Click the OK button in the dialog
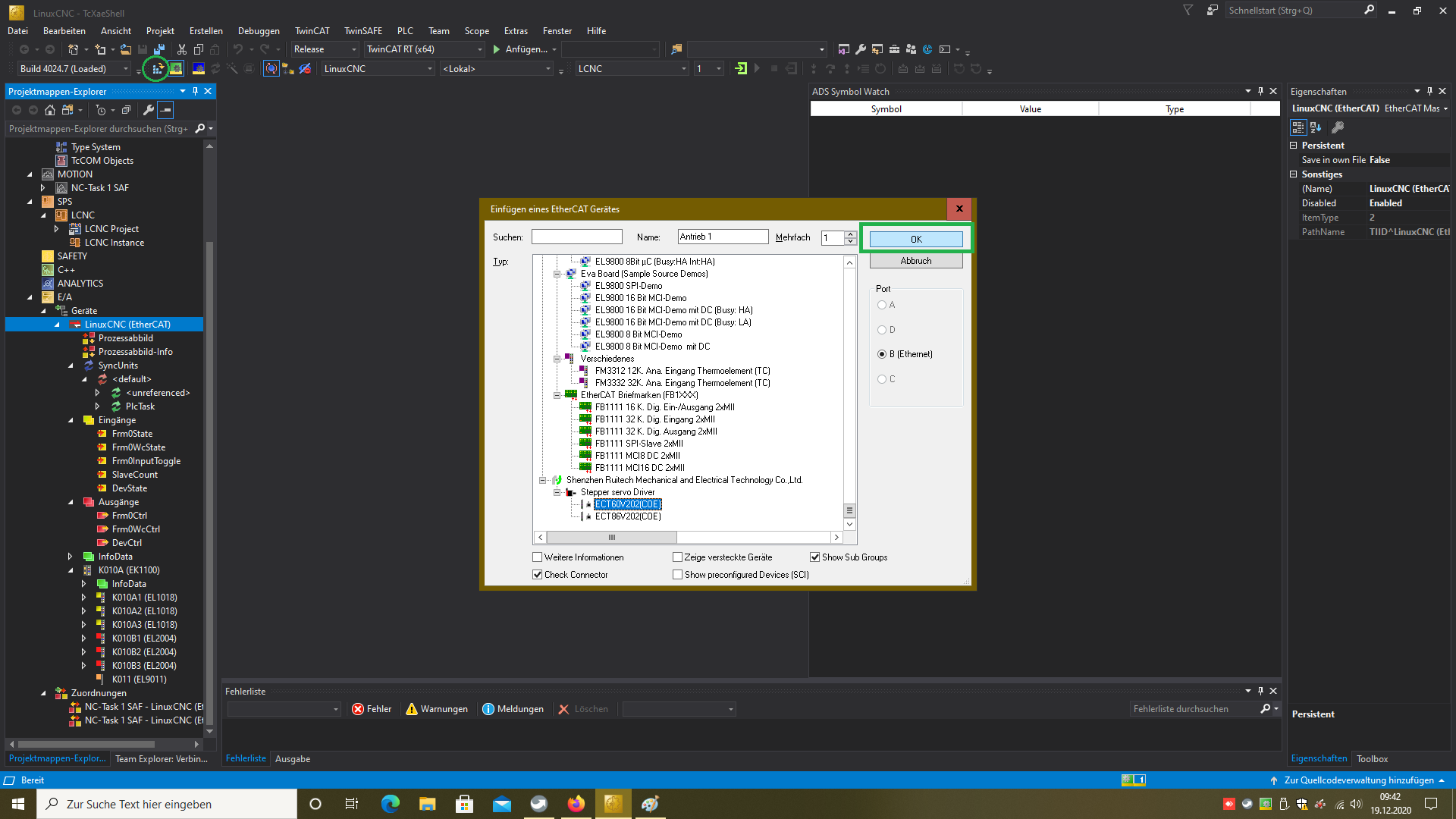Screen dimensions: 1456x819 coord(916,239)
